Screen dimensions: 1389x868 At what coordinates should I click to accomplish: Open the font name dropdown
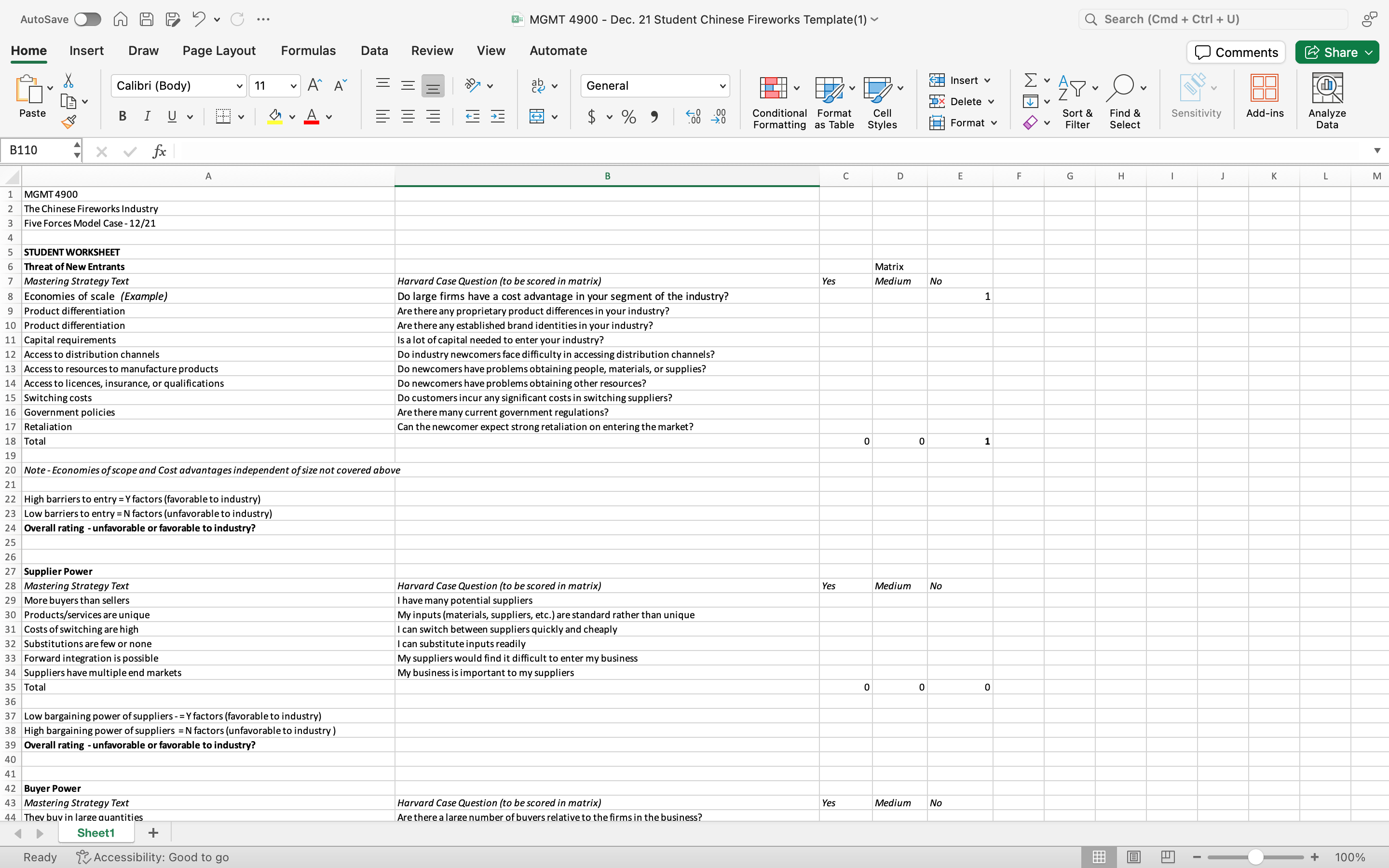pyautogui.click(x=239, y=86)
